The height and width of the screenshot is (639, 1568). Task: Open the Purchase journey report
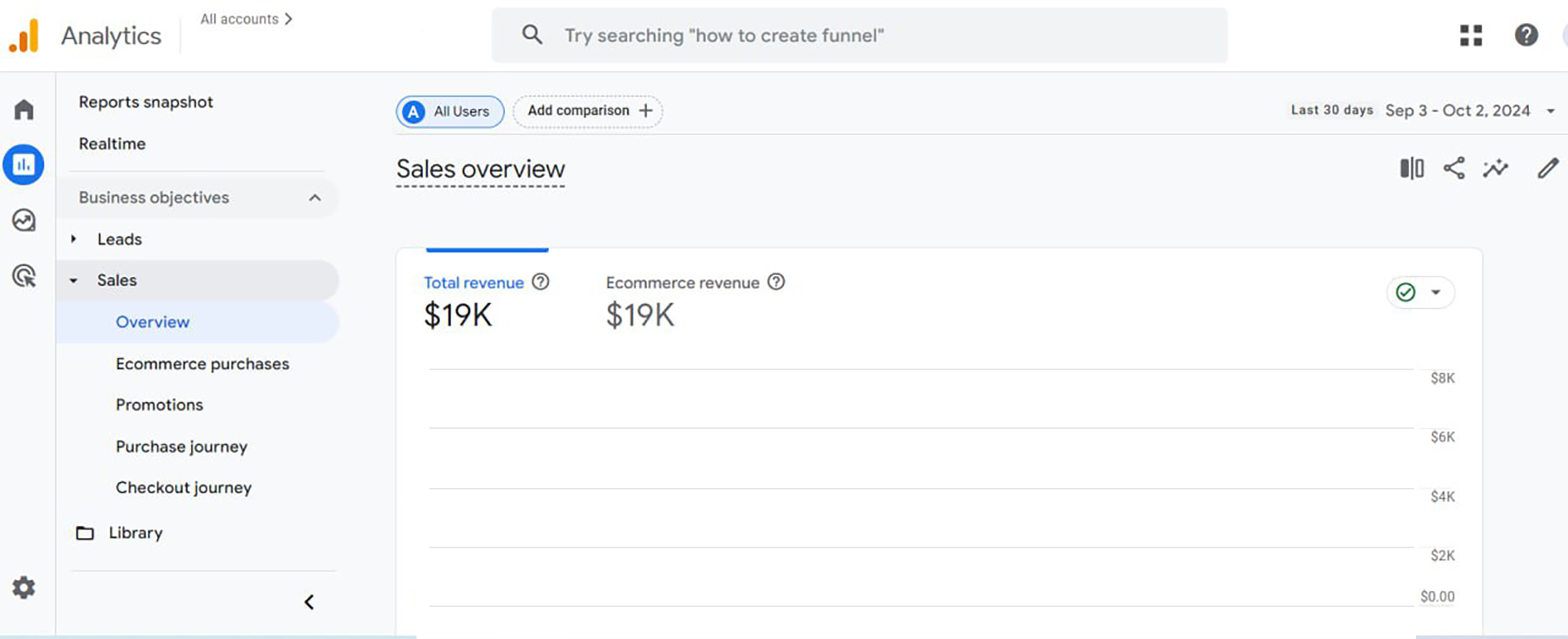(181, 446)
